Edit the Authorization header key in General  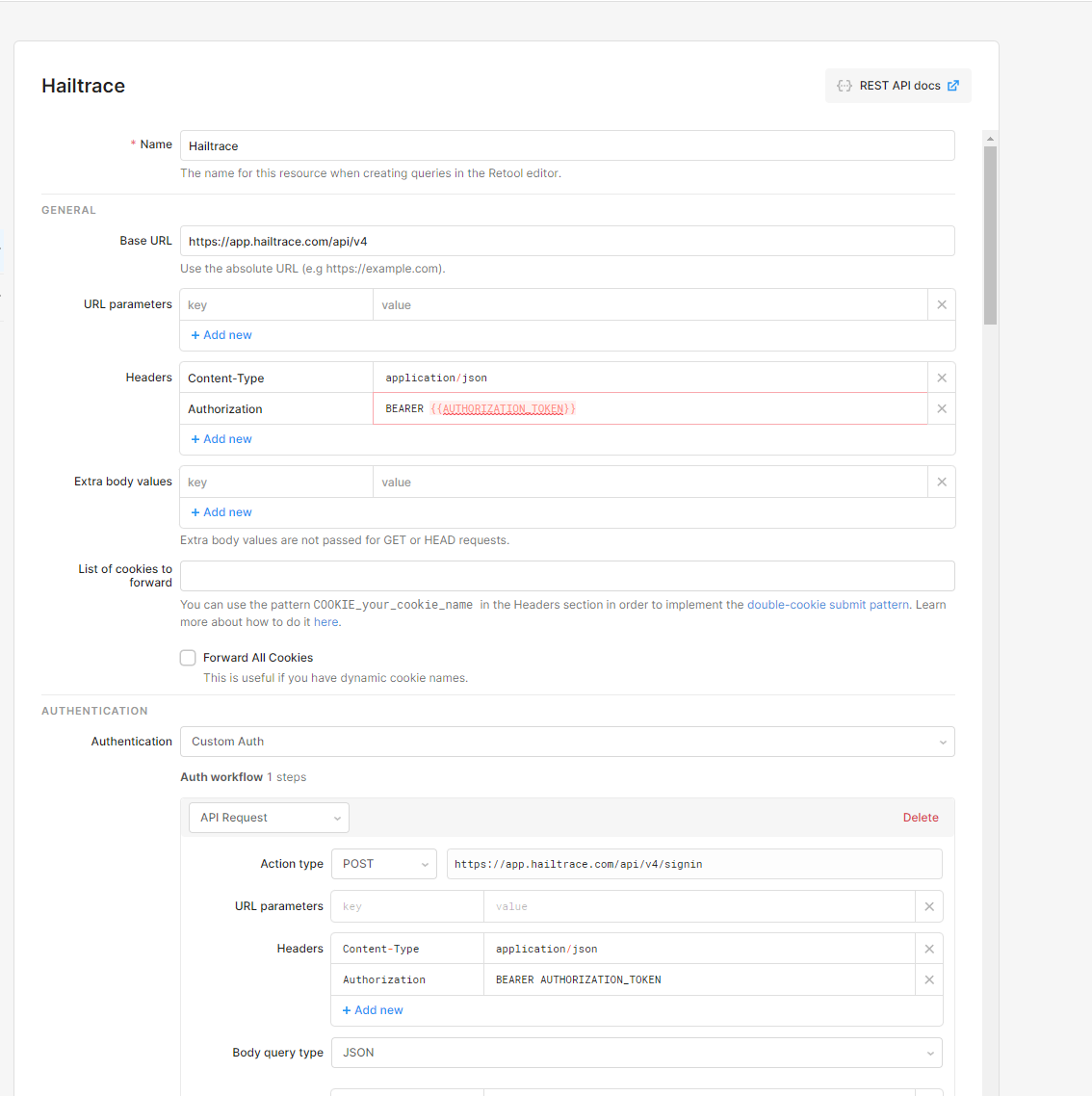coord(276,409)
